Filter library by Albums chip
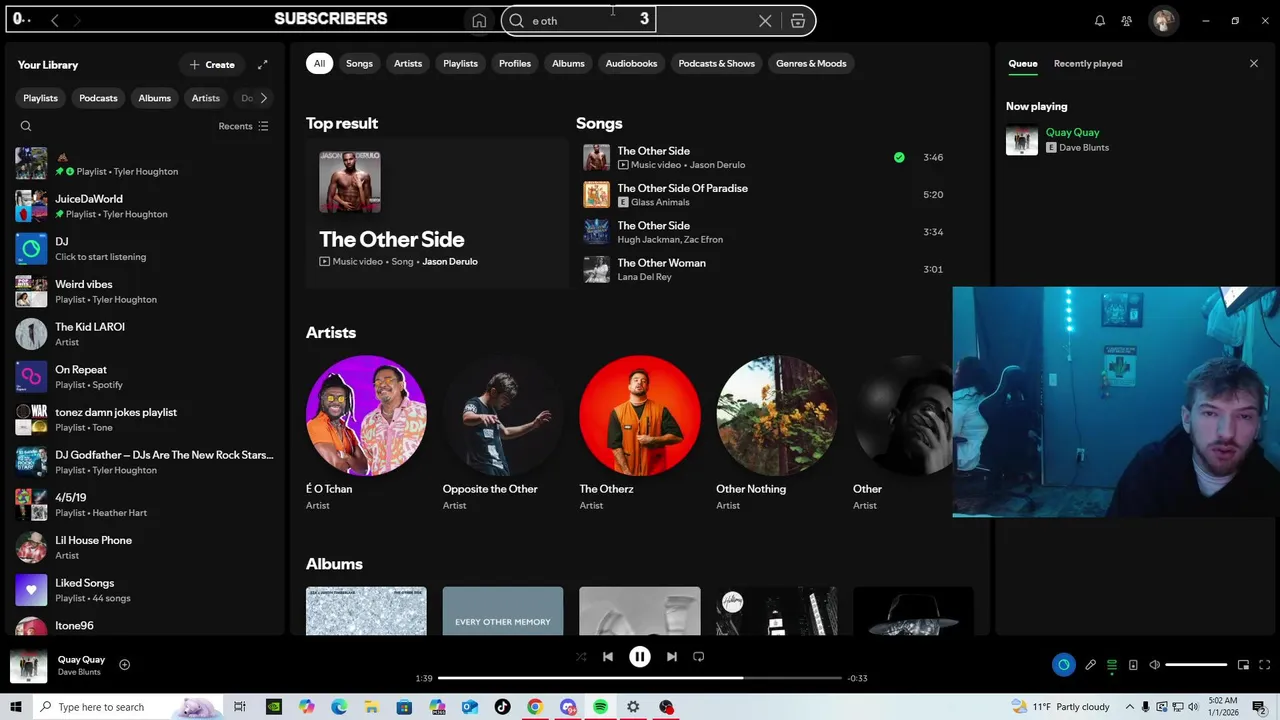The image size is (1280, 720). pos(154,98)
